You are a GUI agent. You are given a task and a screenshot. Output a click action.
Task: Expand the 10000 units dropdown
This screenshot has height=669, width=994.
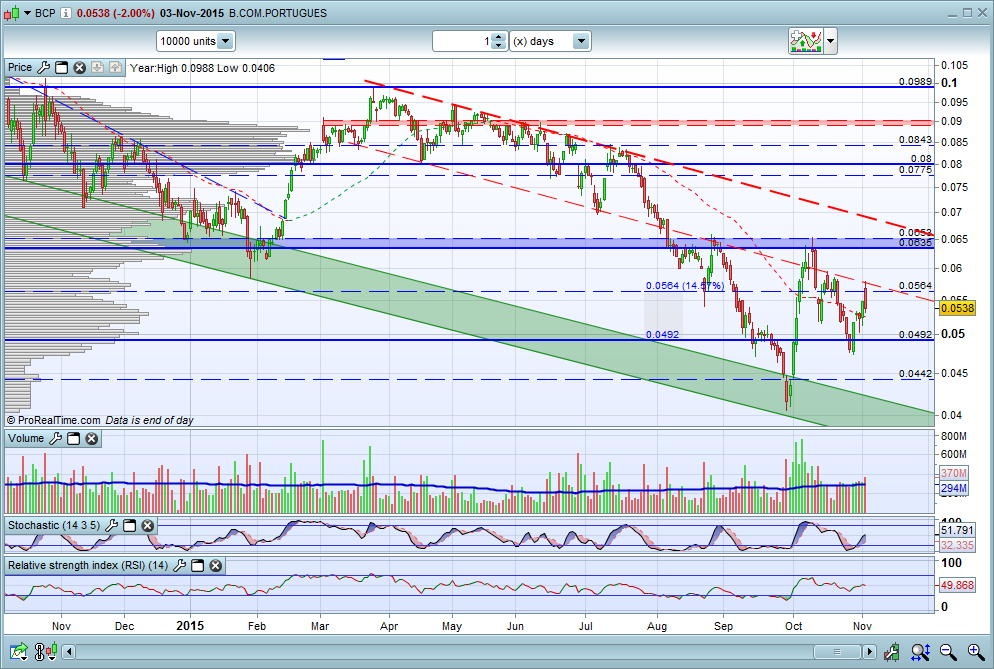click(x=226, y=41)
